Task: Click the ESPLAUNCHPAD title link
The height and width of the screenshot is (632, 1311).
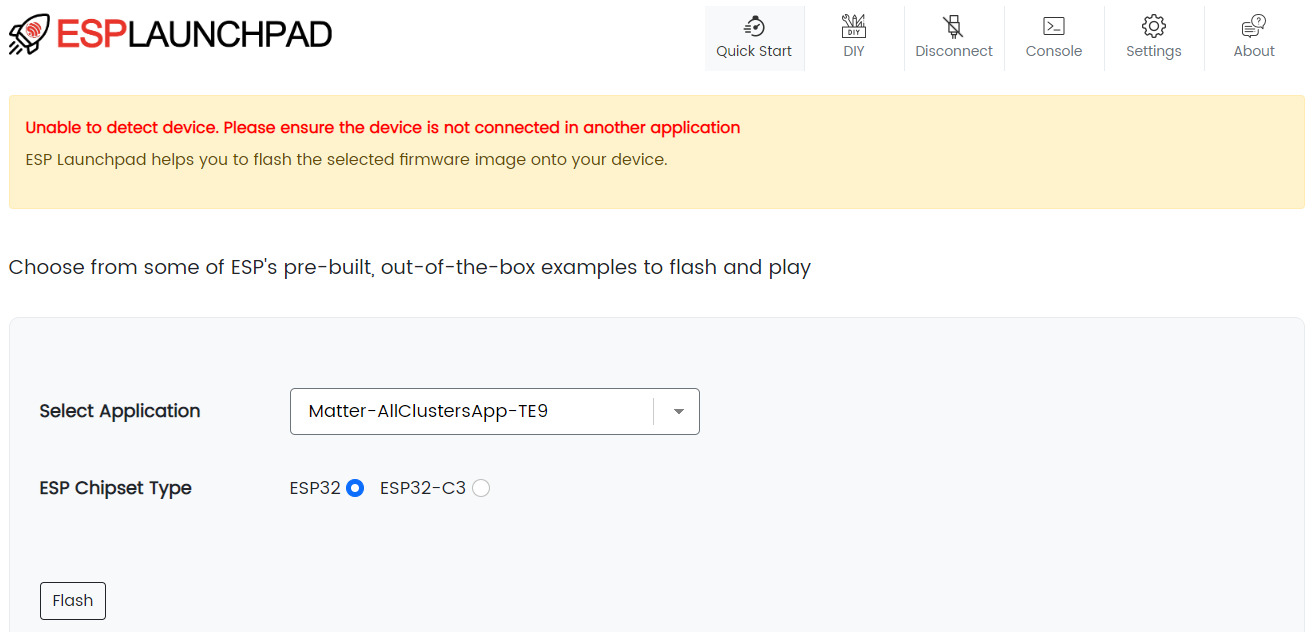Action: click(x=195, y=33)
